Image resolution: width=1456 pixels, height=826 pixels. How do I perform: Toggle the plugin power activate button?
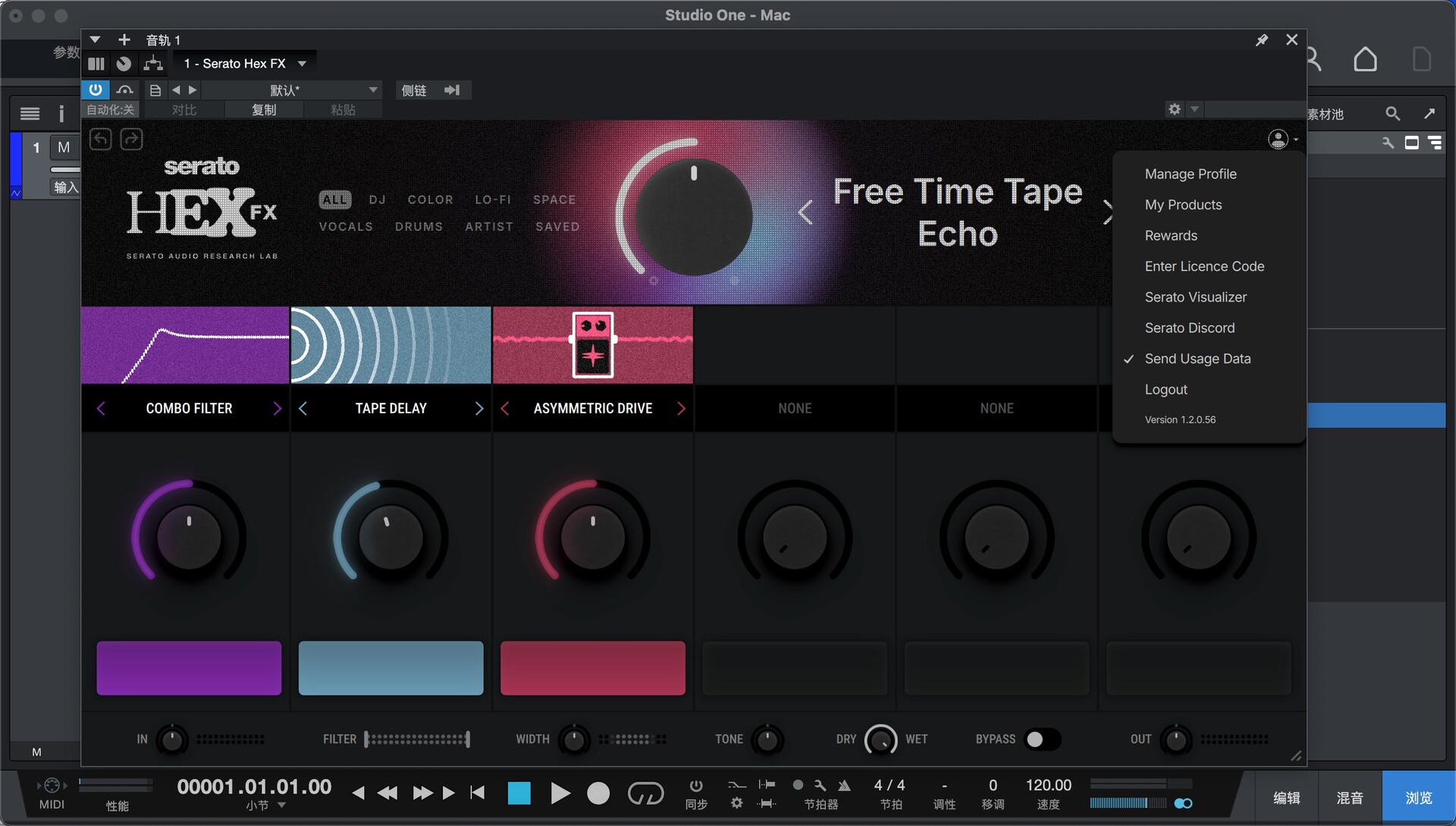(96, 90)
